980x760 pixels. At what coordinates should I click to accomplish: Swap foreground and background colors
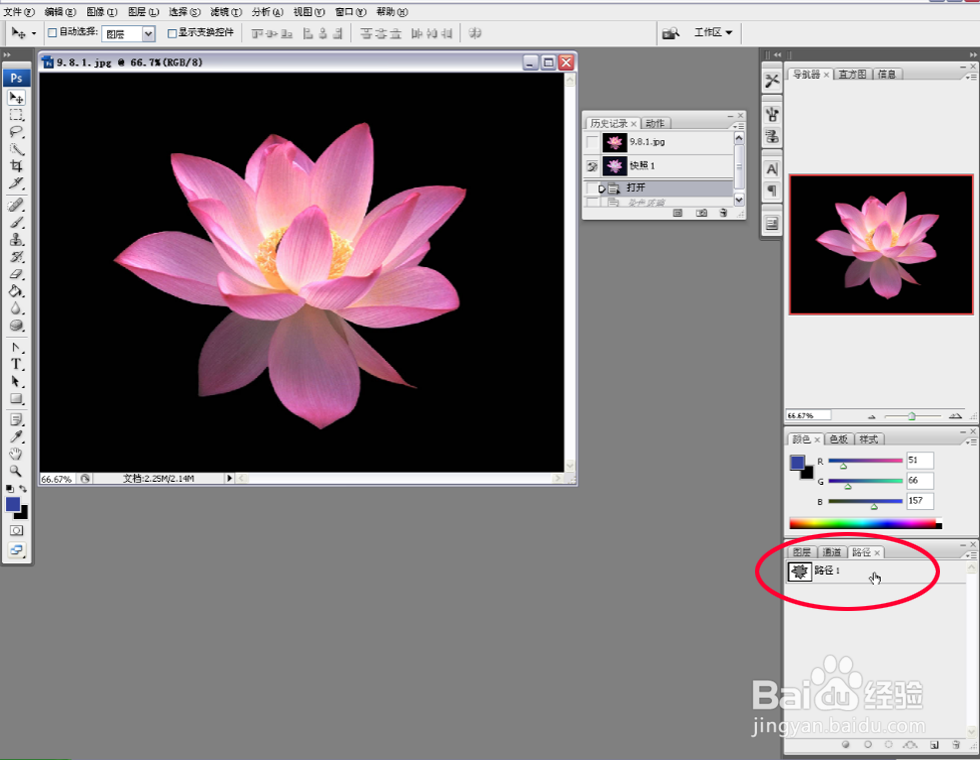[x=23, y=489]
